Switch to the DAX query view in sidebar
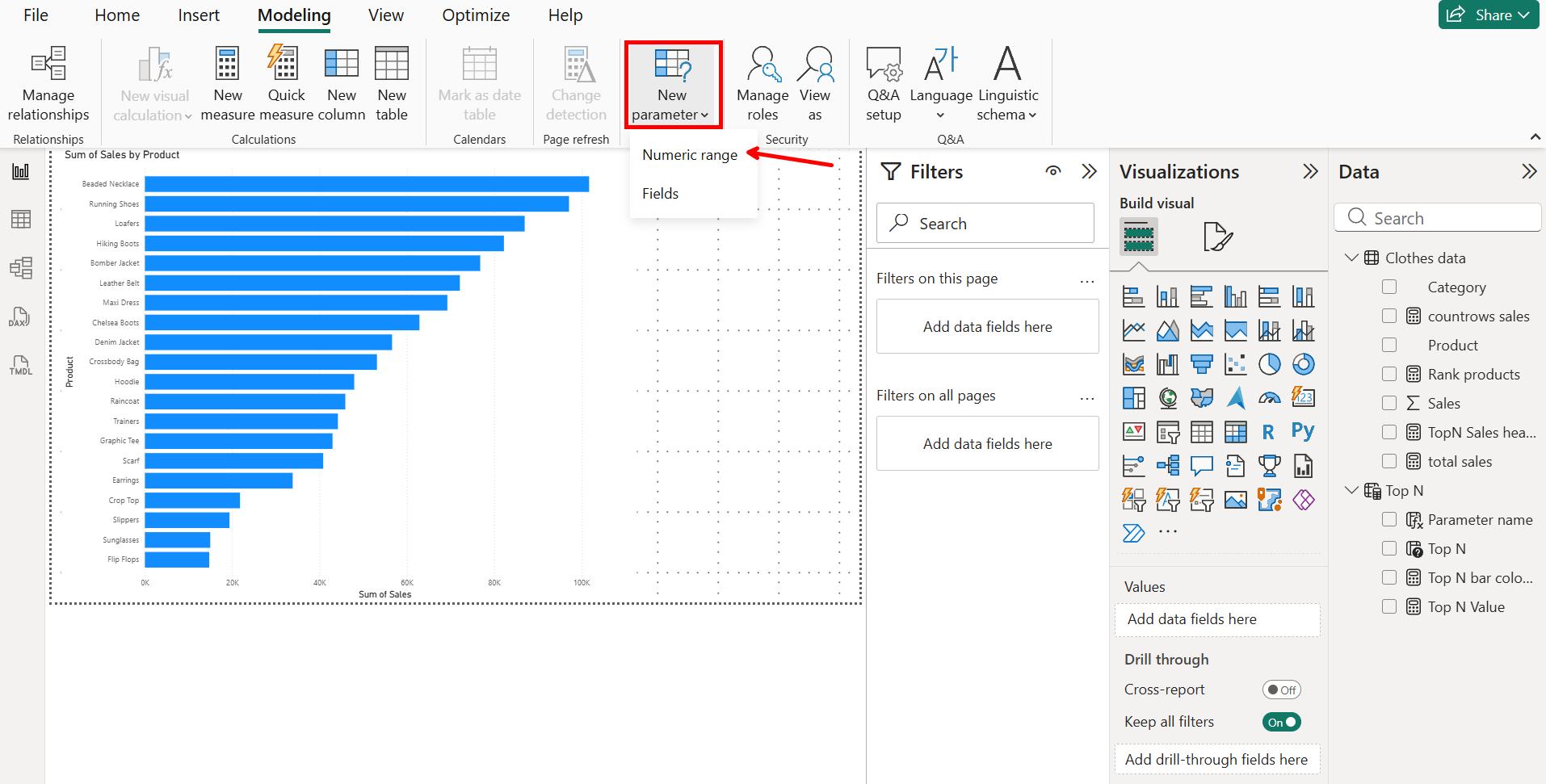The width and height of the screenshot is (1546, 784). pos(20,317)
